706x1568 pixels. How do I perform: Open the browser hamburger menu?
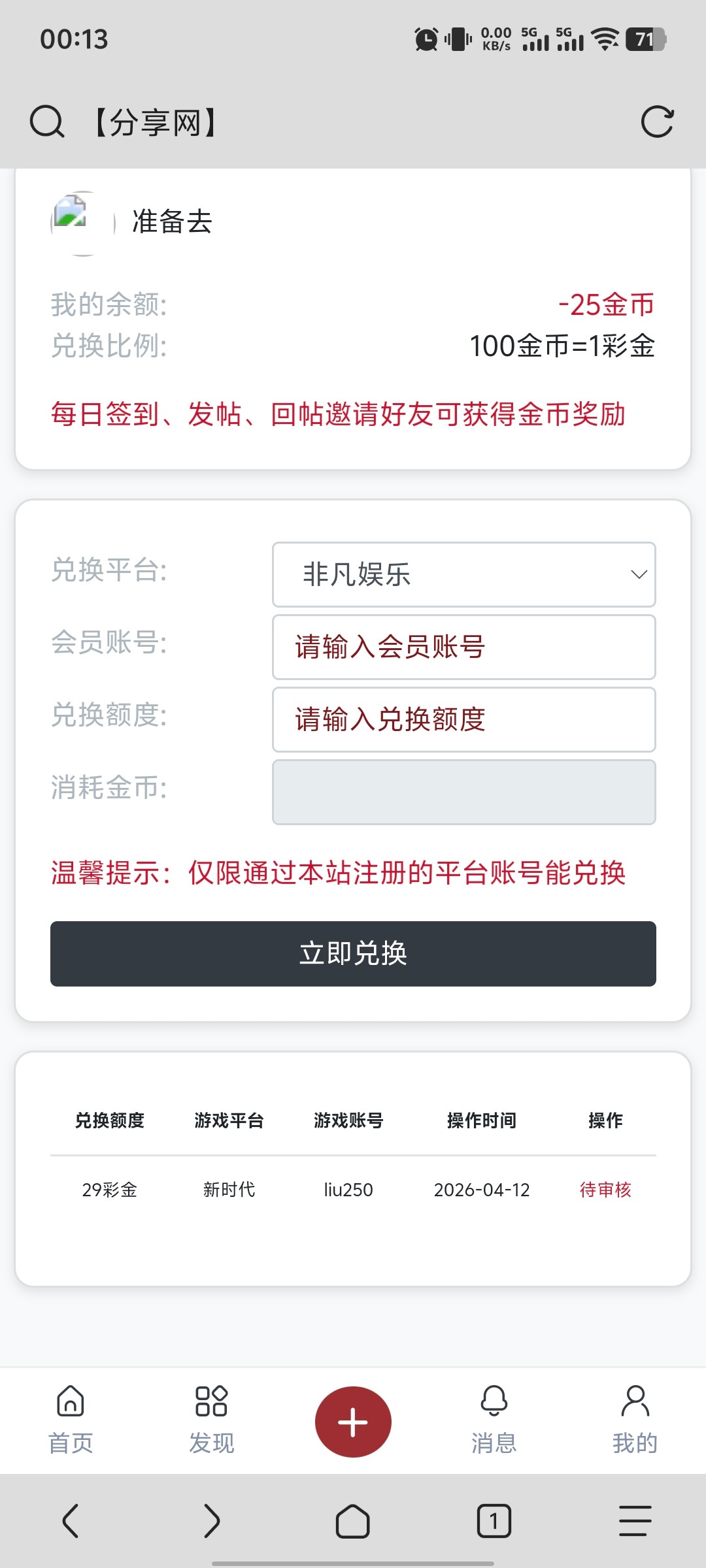[x=635, y=1521]
